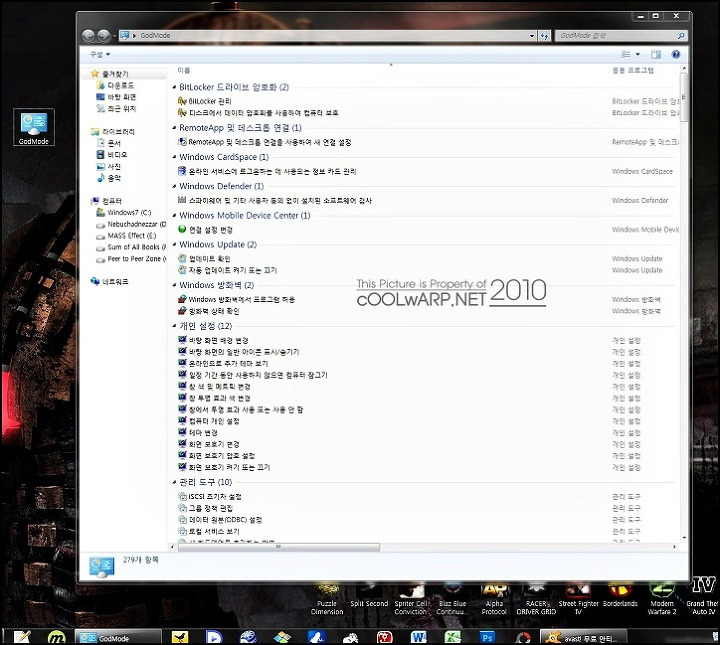Screen dimensions: 720x645
Task: Open the address bar history dropdown
Action: 532,35
